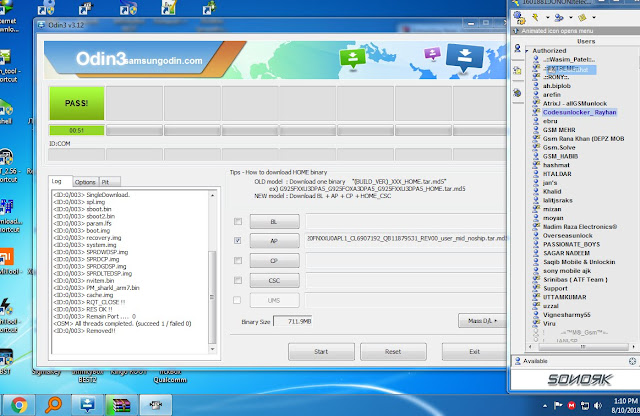Click the AP firmware file path field
Screen dimensions: 640x416
(x=406, y=240)
